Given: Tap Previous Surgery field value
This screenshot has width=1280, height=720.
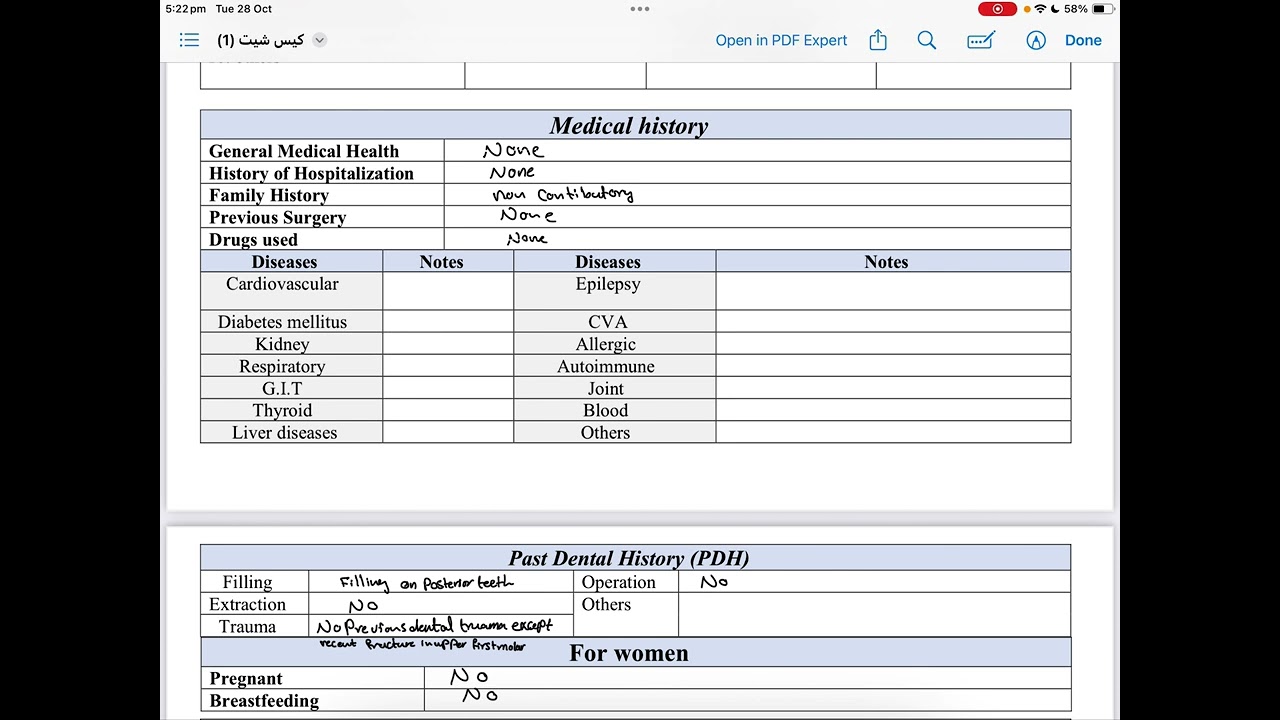Looking at the screenshot, I should coord(757,217).
